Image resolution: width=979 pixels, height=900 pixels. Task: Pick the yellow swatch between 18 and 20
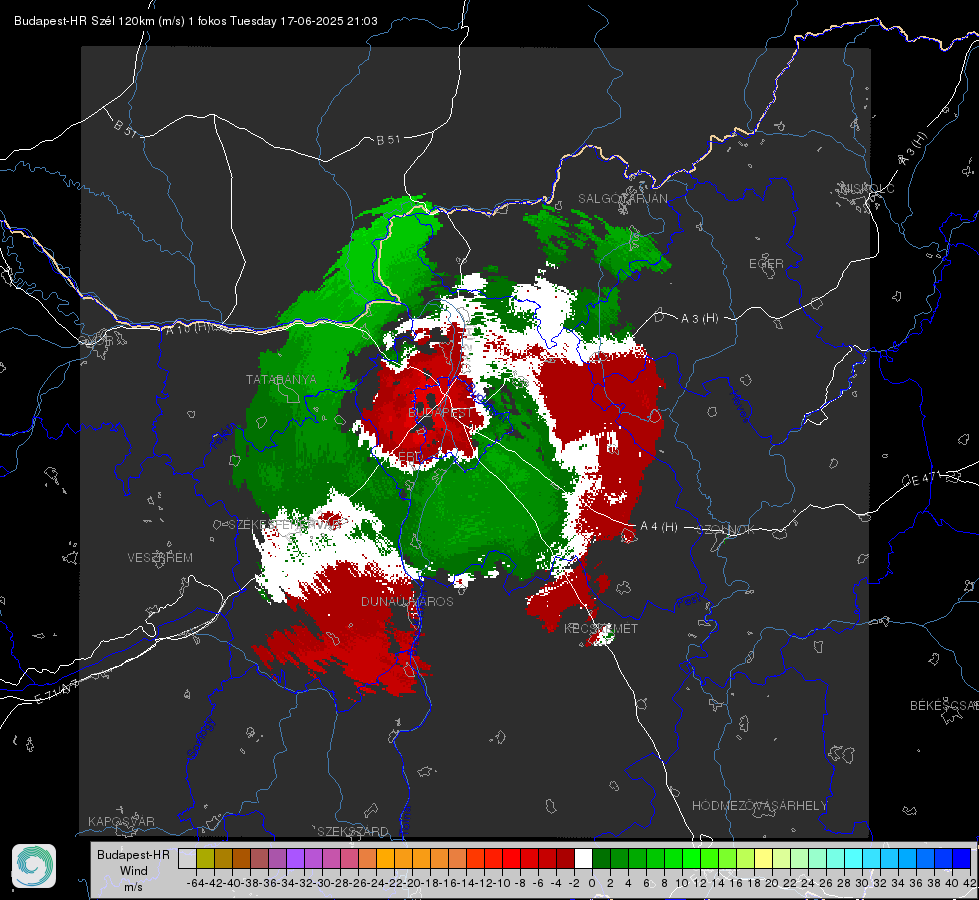(x=764, y=858)
